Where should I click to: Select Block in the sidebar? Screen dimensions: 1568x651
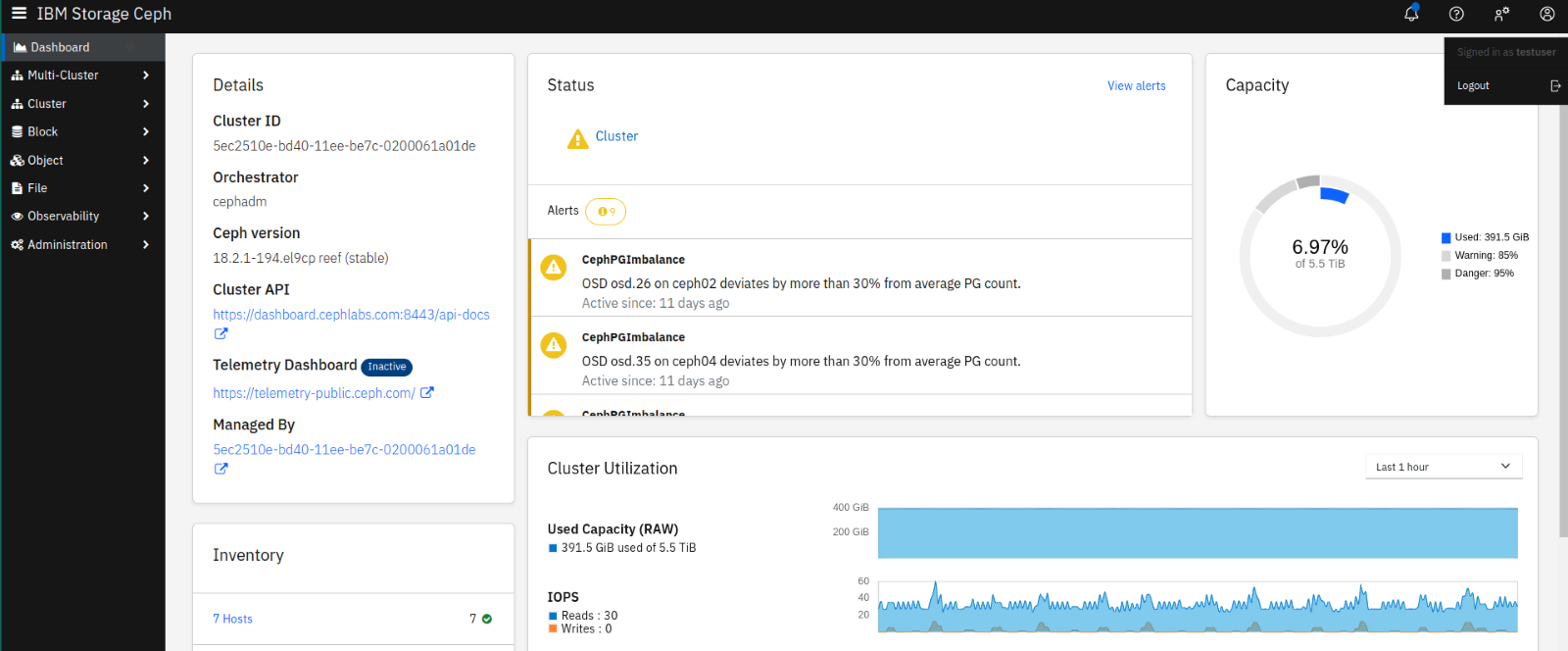[83, 131]
